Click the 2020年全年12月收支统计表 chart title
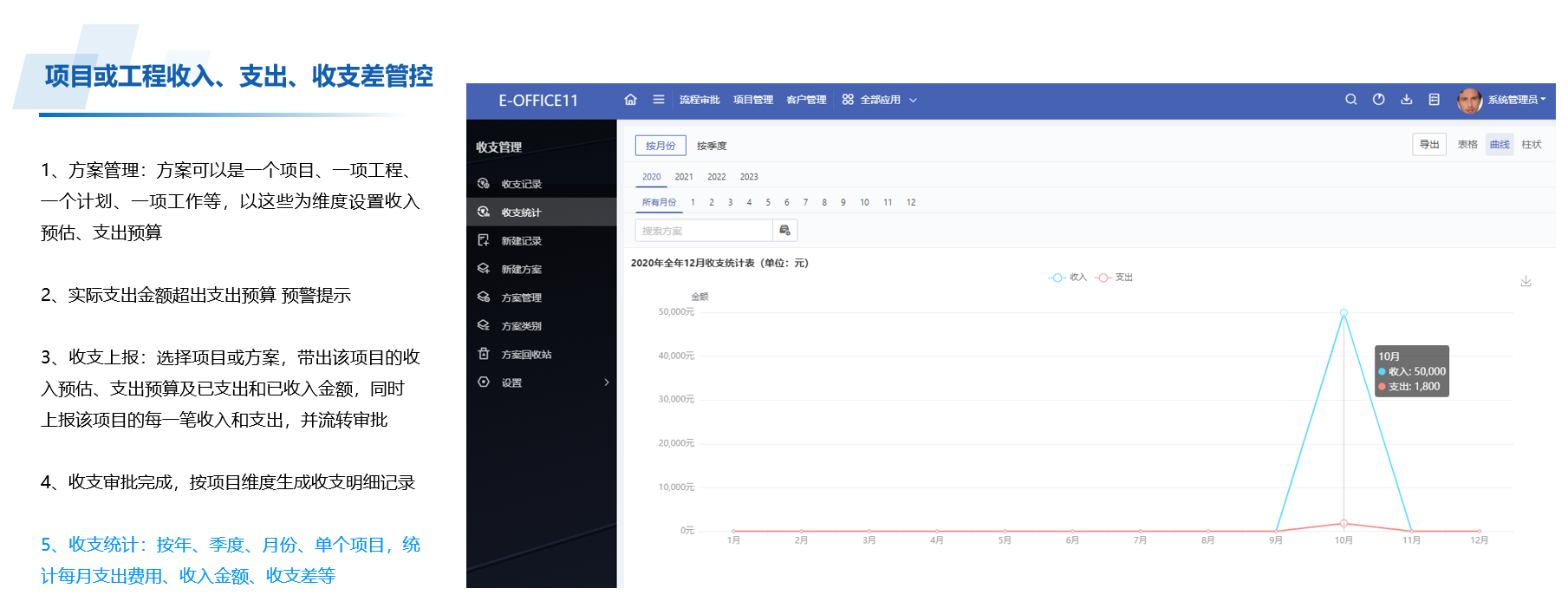 (719, 263)
